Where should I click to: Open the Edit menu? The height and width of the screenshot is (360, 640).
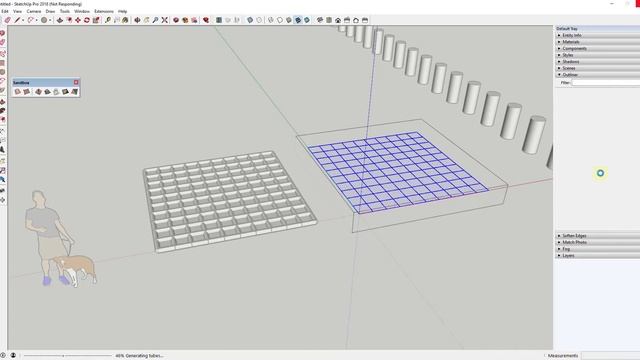click(x=5, y=11)
